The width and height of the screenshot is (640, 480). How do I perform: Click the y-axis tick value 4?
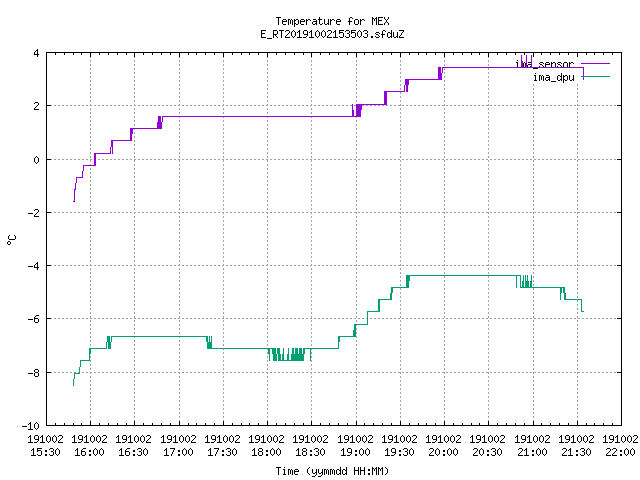[36, 53]
